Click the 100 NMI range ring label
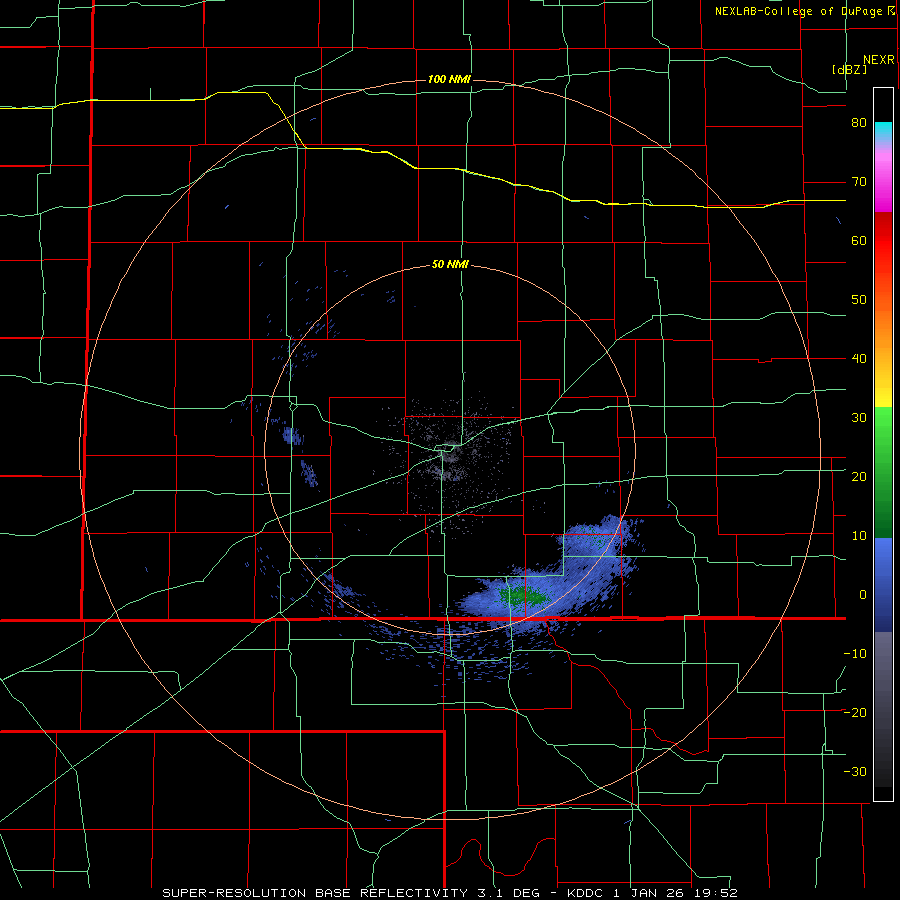The height and width of the screenshot is (900, 900). coord(449,79)
